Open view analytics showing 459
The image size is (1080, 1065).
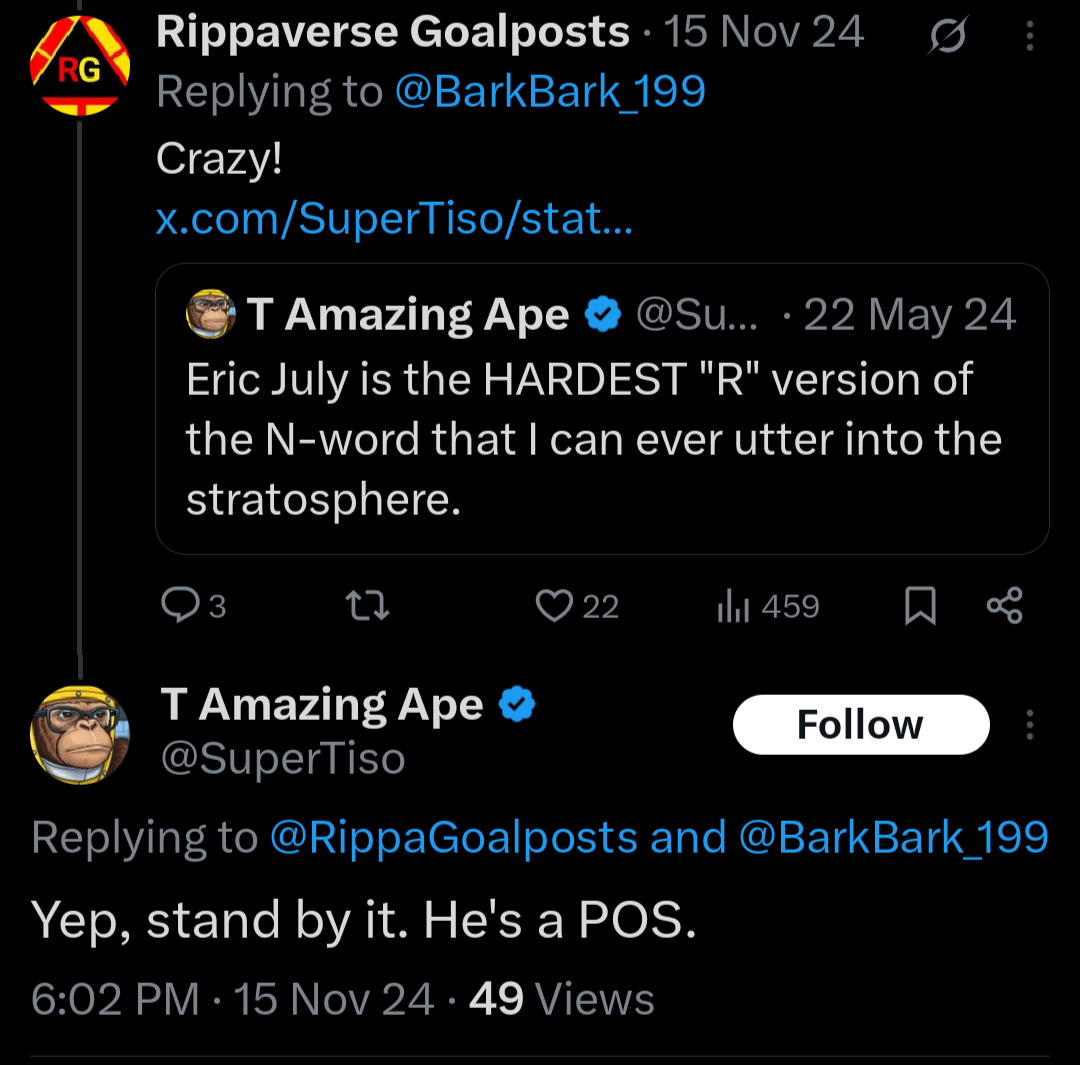(x=768, y=606)
